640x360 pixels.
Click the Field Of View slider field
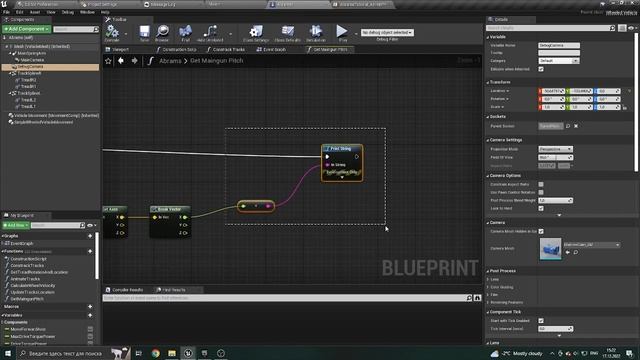pos(555,158)
